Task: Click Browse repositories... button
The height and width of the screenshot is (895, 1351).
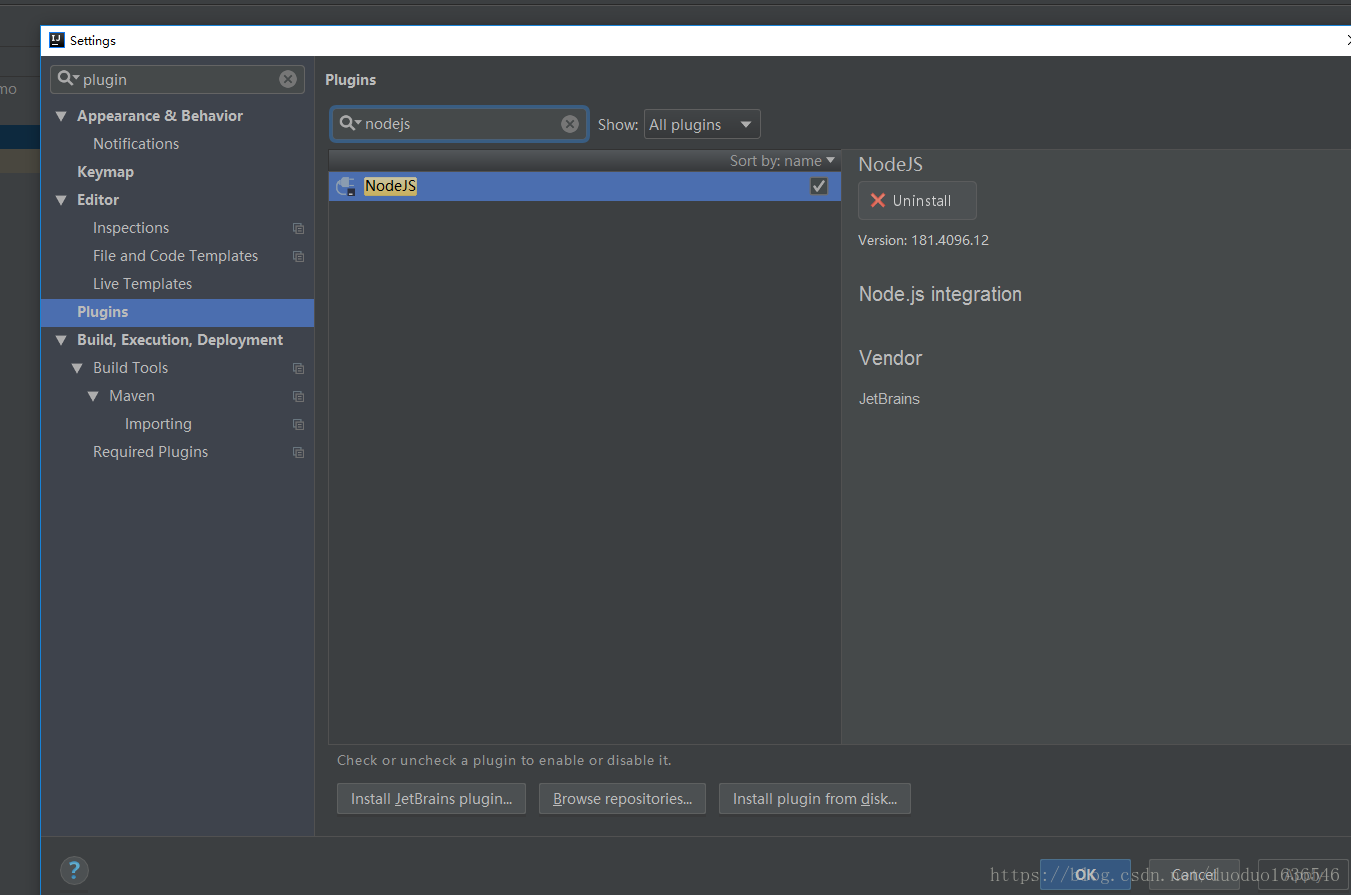Action: click(622, 799)
